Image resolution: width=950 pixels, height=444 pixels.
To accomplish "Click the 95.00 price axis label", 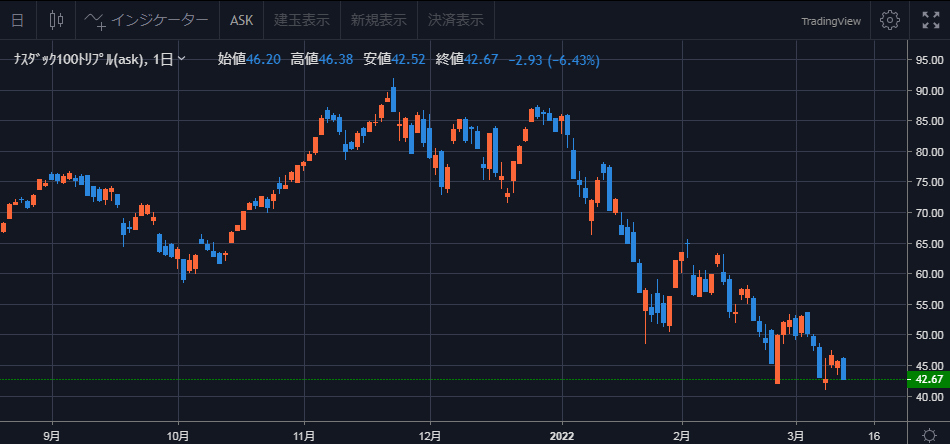I will [928, 60].
